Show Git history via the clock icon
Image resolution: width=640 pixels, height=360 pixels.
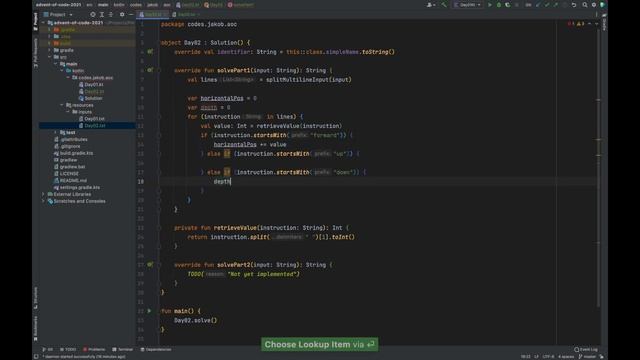[x=565, y=5]
